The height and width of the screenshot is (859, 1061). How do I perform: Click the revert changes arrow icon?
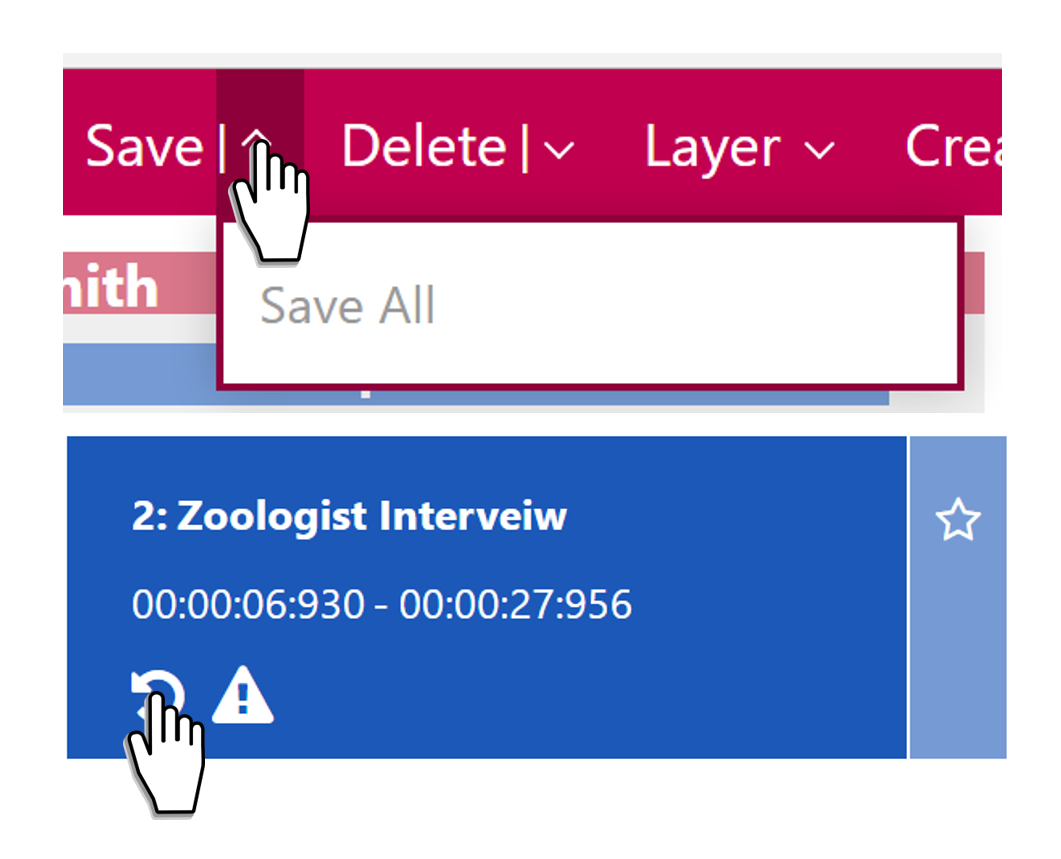pos(158,693)
